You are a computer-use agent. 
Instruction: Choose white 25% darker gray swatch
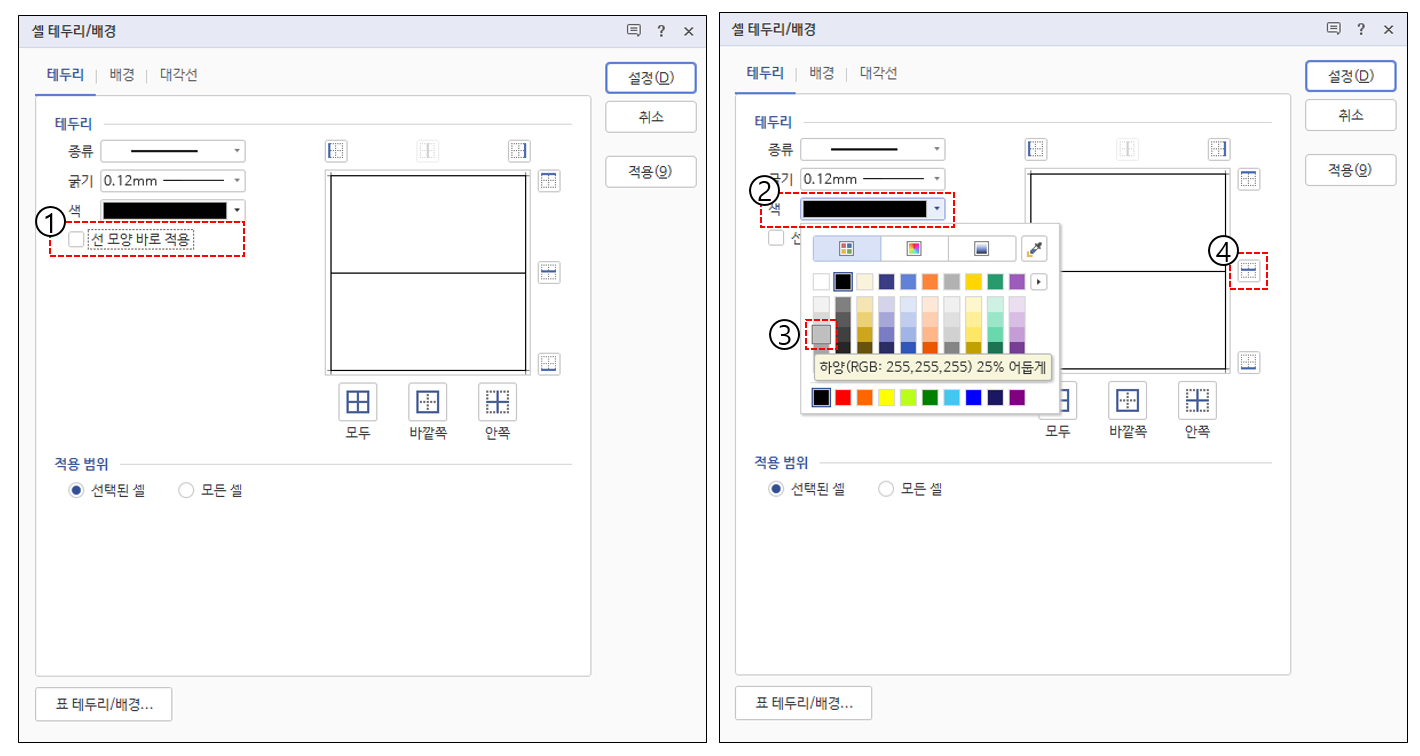click(x=821, y=333)
